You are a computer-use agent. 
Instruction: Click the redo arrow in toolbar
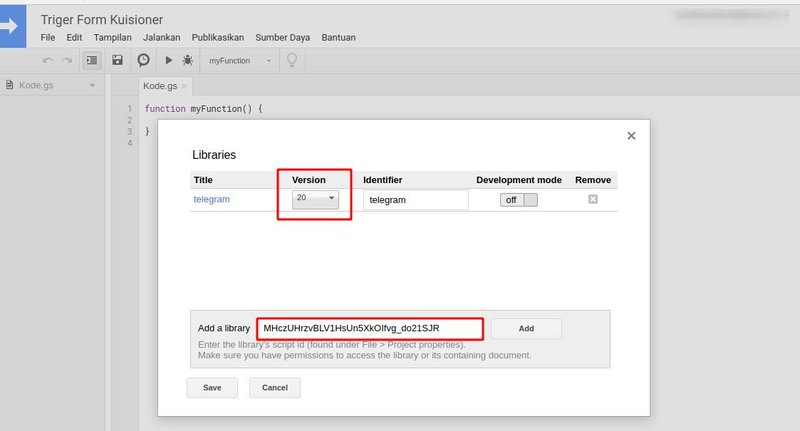coord(66,61)
